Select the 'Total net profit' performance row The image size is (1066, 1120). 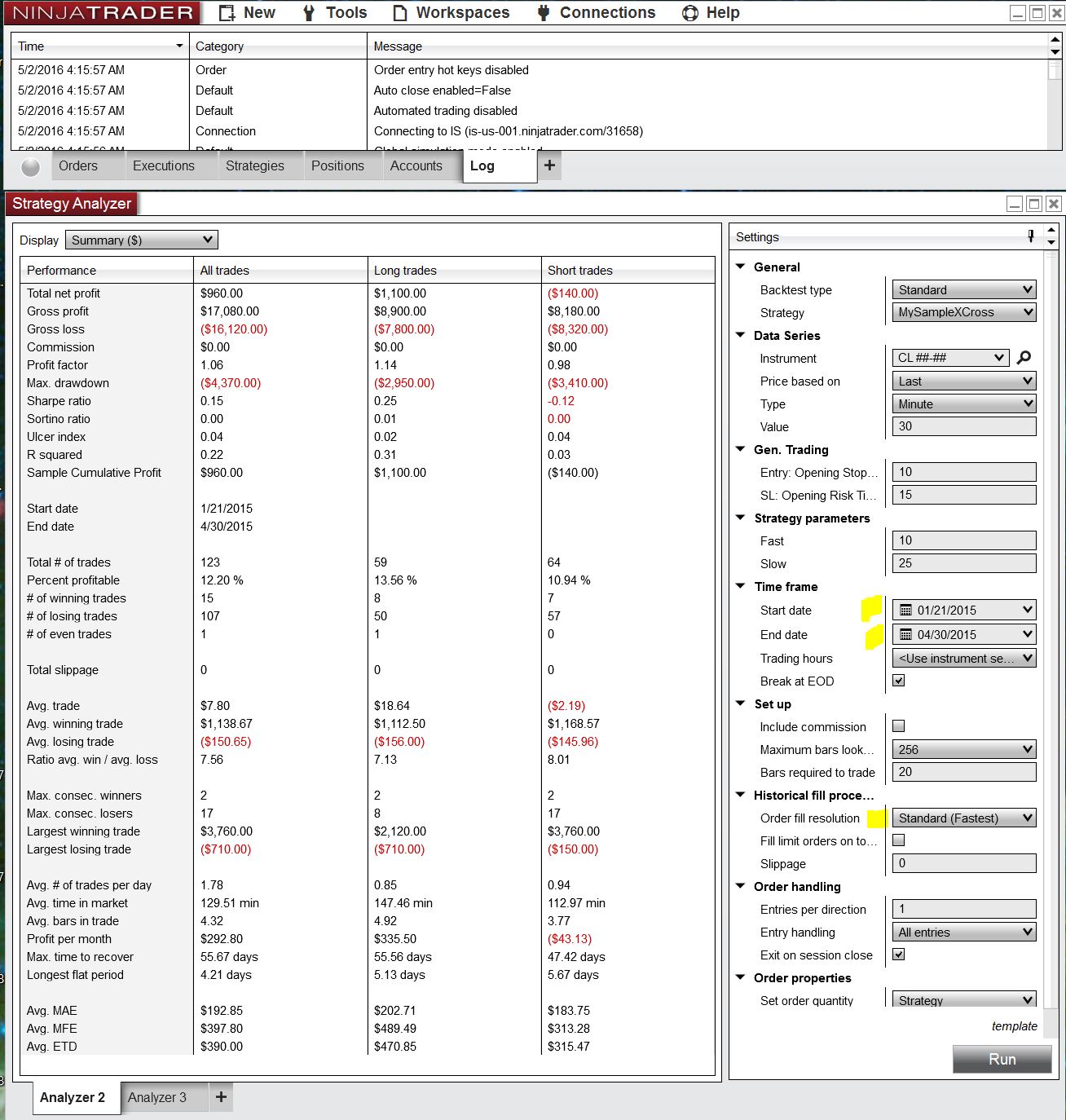pos(368,293)
